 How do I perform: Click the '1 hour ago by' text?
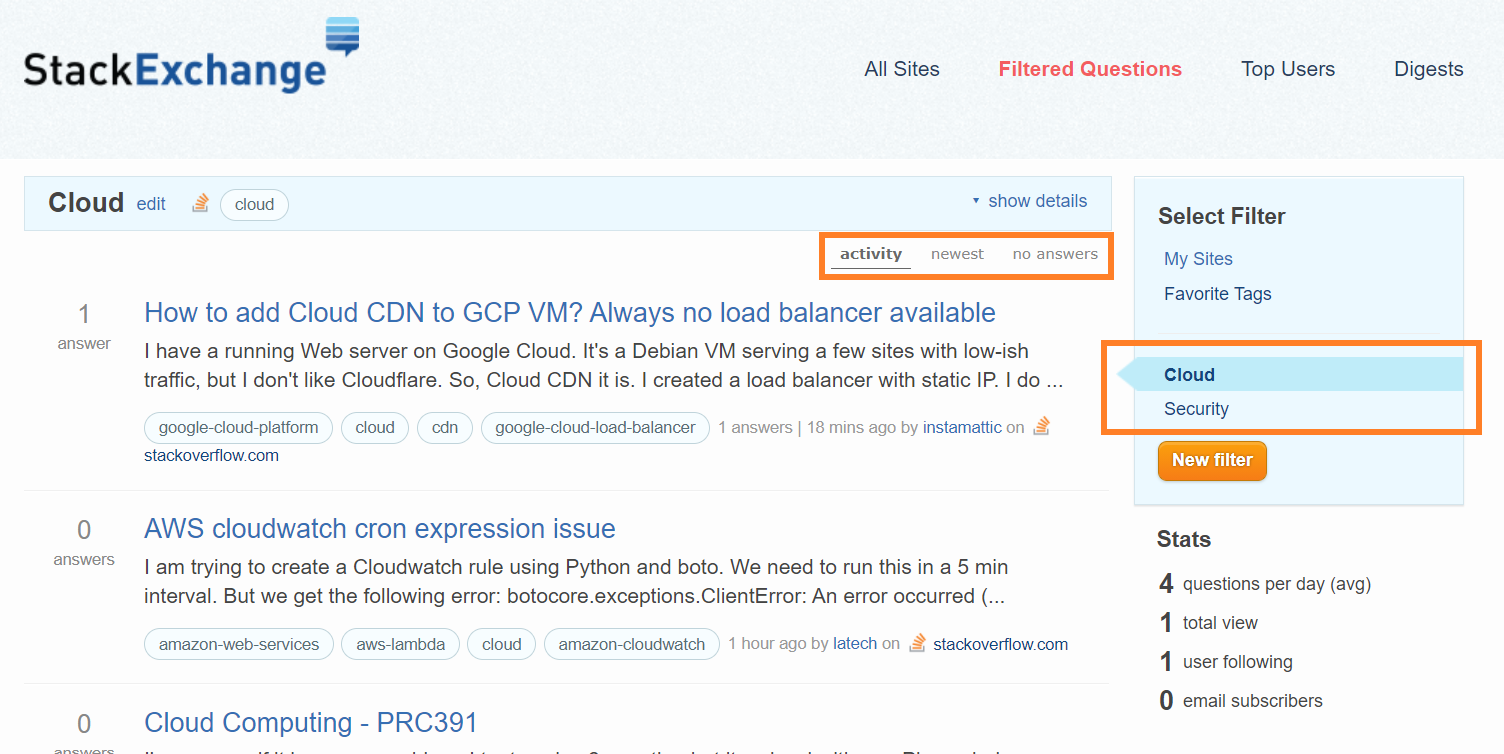pyautogui.click(x=778, y=644)
